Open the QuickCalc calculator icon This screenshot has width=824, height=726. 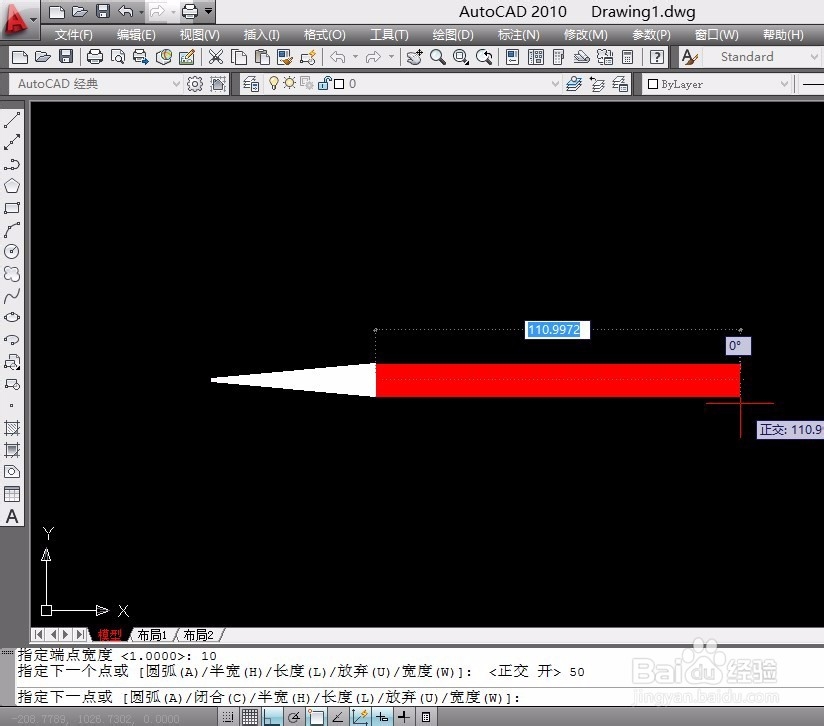[627, 57]
